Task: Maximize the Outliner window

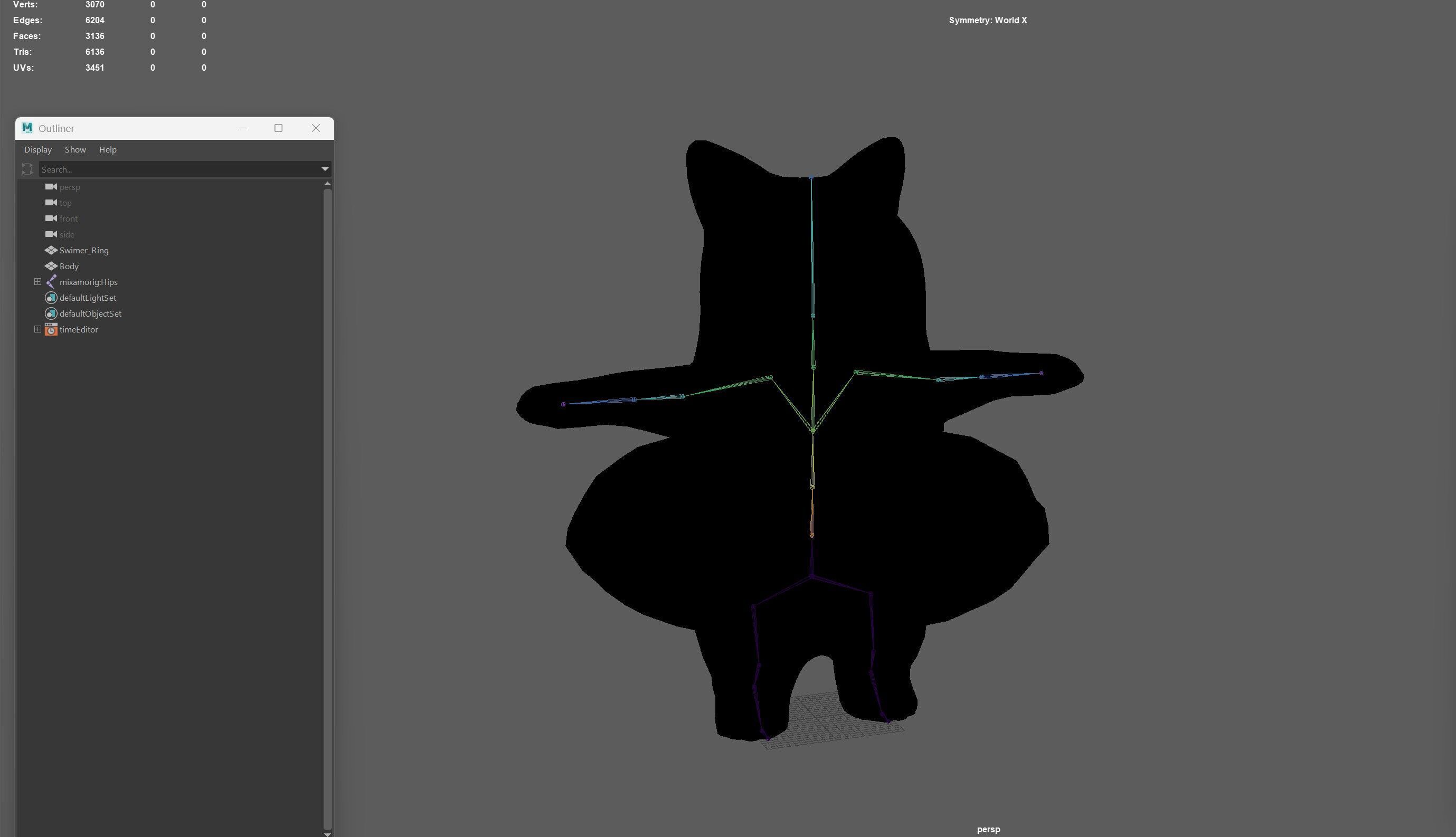Action: click(x=278, y=128)
